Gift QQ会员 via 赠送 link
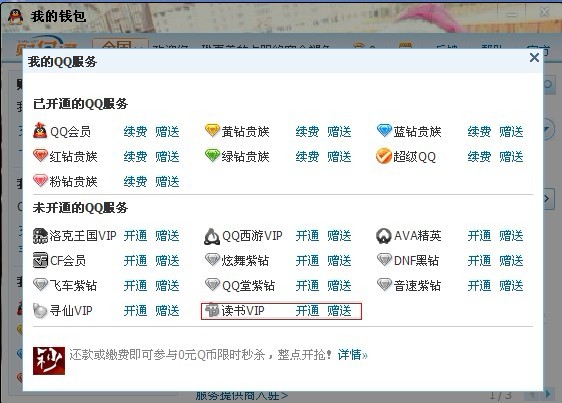 [x=167, y=132]
